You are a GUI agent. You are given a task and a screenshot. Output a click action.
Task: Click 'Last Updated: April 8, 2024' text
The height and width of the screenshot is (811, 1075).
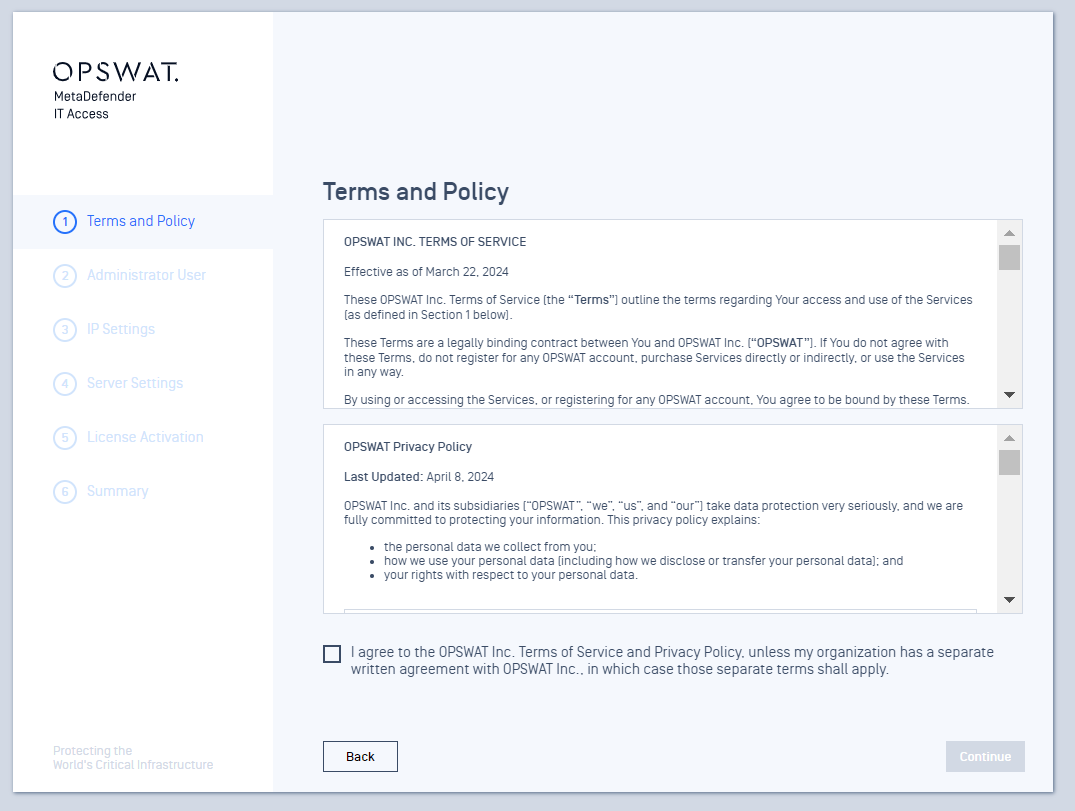point(419,477)
